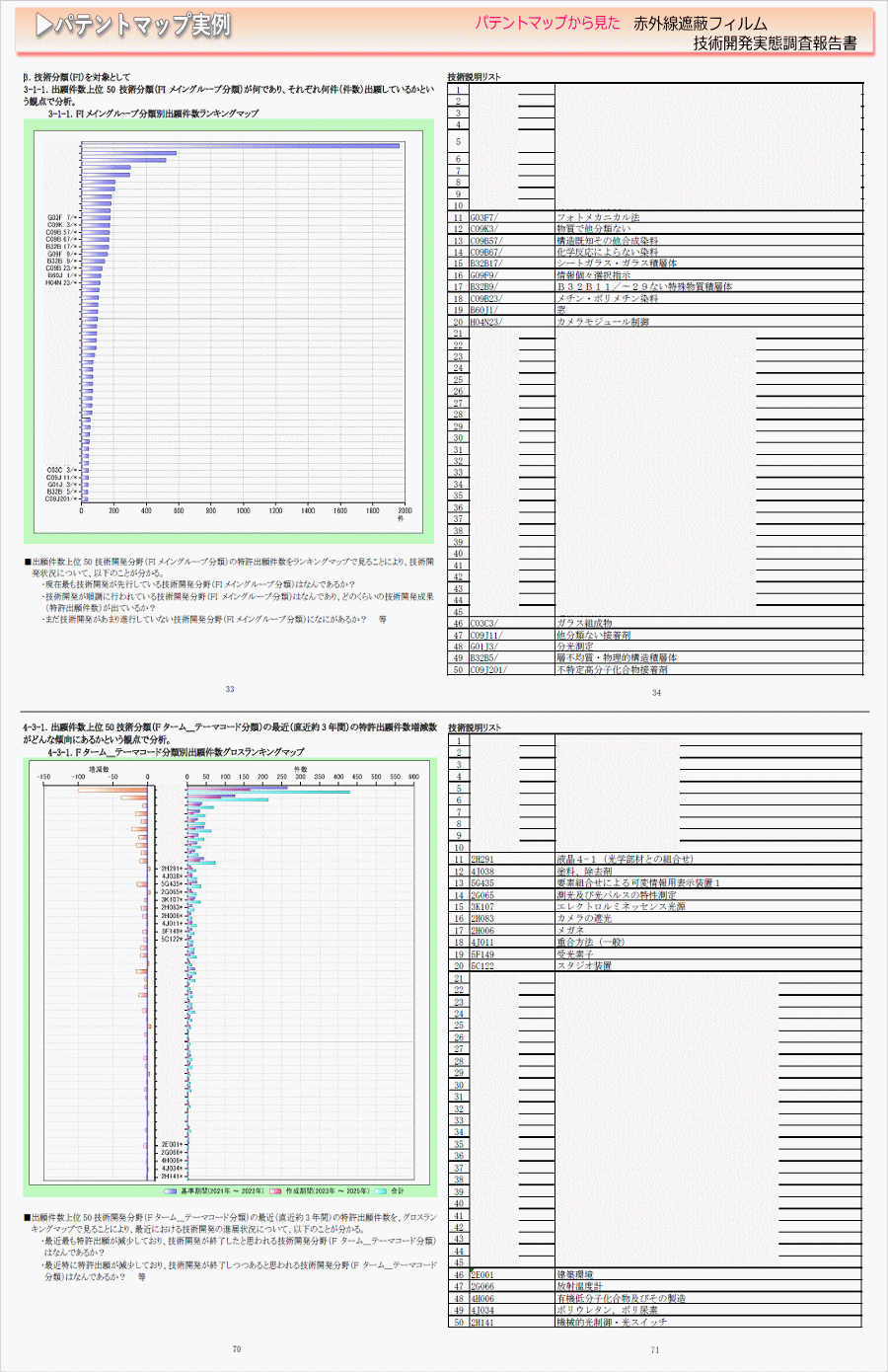Click the triangle arrow before パテントマップ実例
Screen dimensions: 888x1372
(x=43, y=26)
